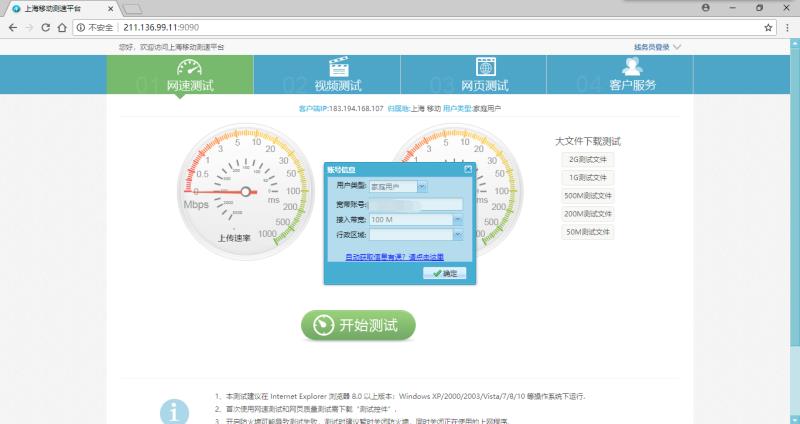Select the 上海移动测速平台 browser tab
Viewport: 800px width, 424px height.
(61, 9)
